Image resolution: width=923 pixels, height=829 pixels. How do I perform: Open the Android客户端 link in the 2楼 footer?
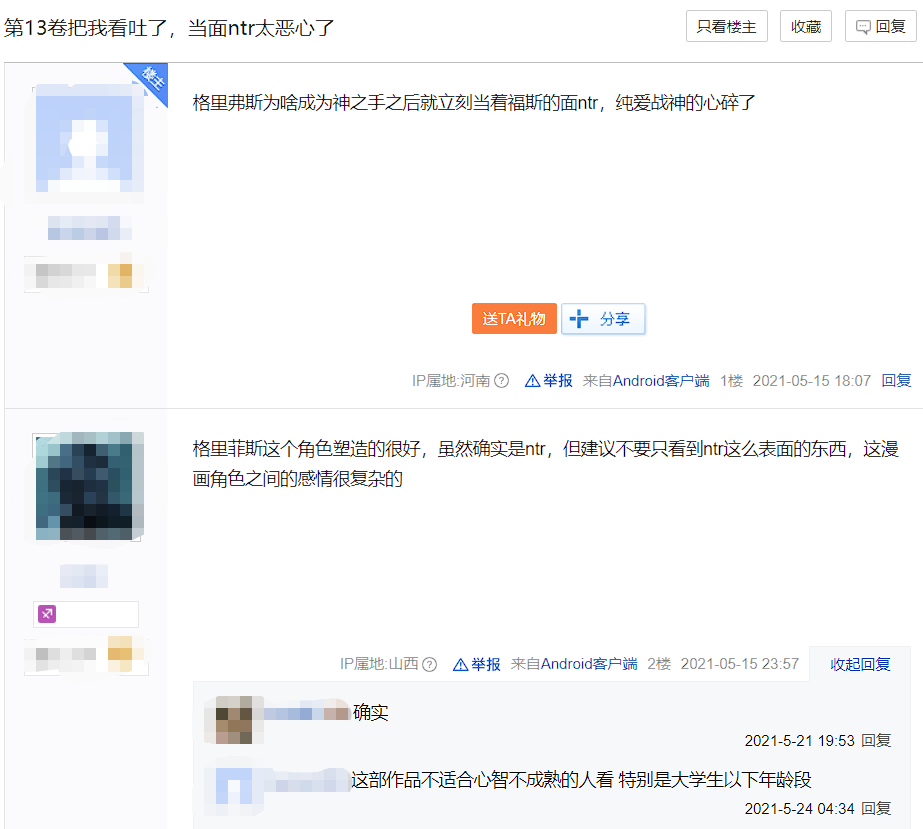tap(589, 664)
